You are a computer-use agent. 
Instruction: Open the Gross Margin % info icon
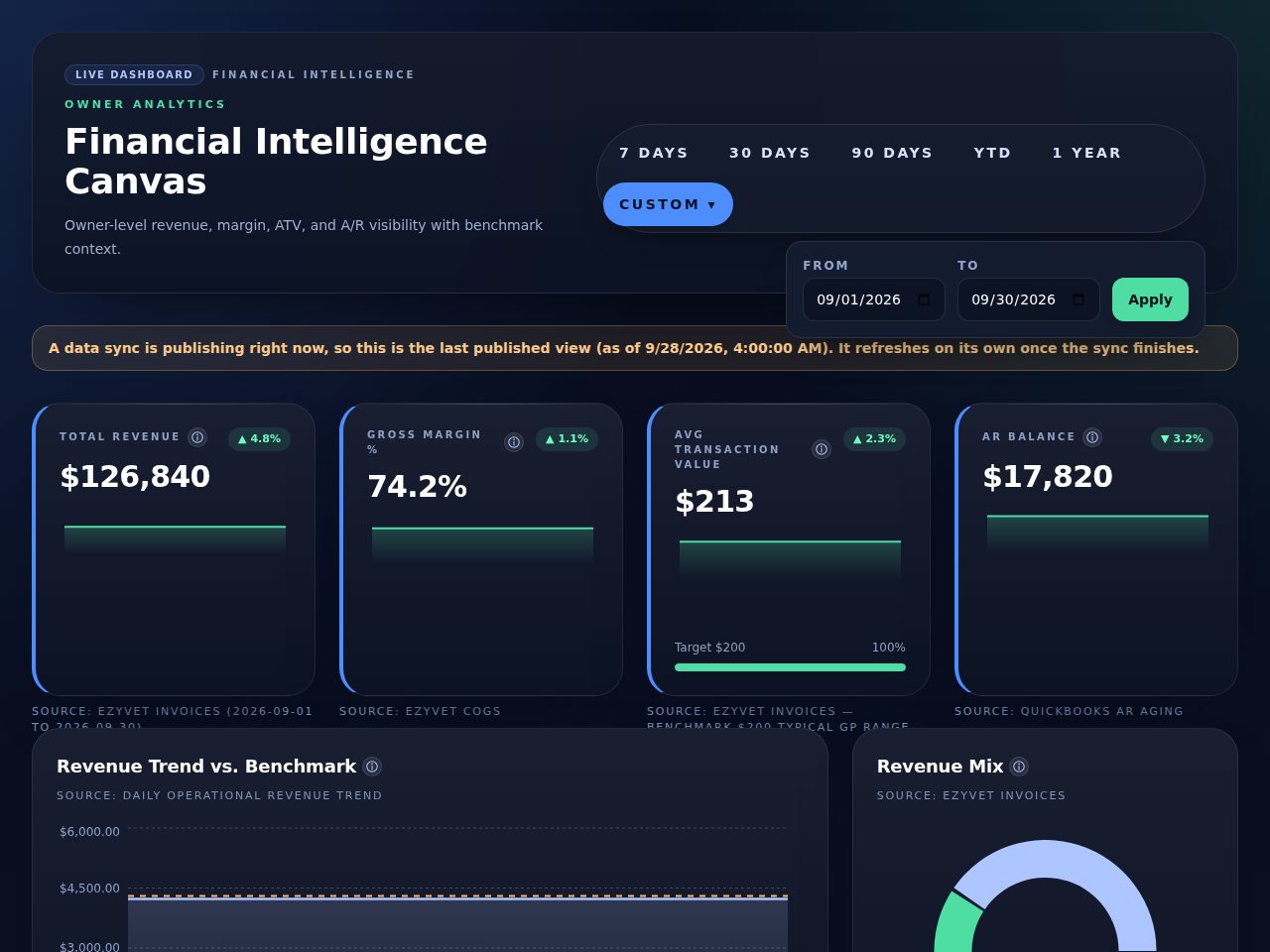(514, 442)
